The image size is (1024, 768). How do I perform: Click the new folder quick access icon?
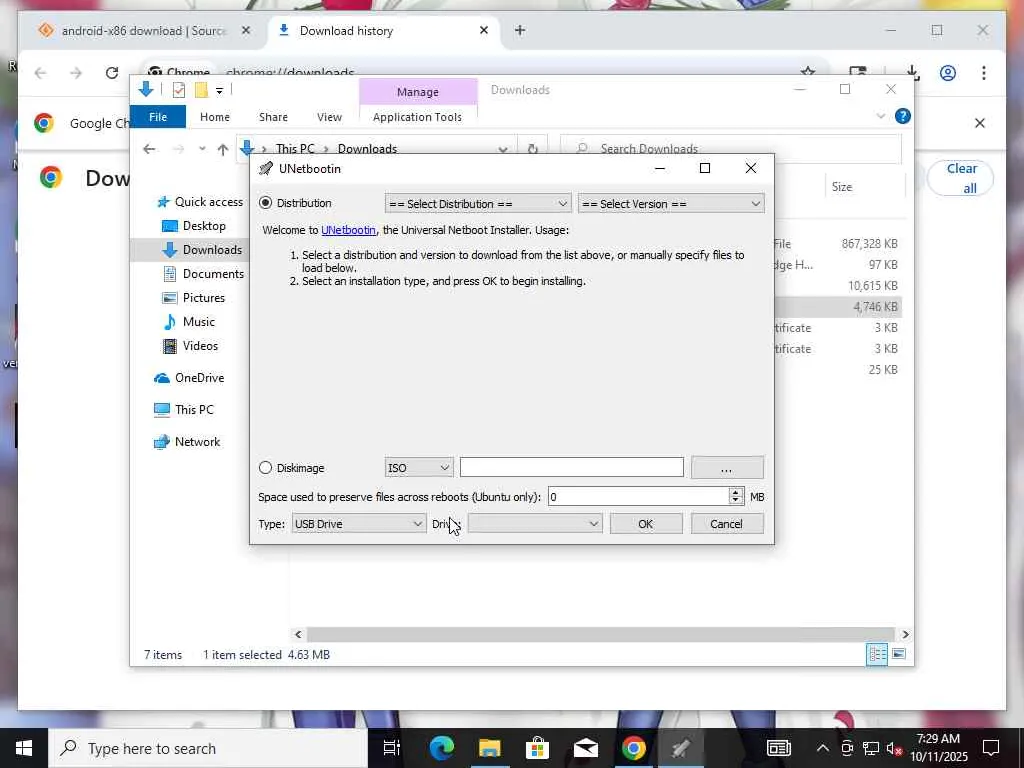click(201, 90)
